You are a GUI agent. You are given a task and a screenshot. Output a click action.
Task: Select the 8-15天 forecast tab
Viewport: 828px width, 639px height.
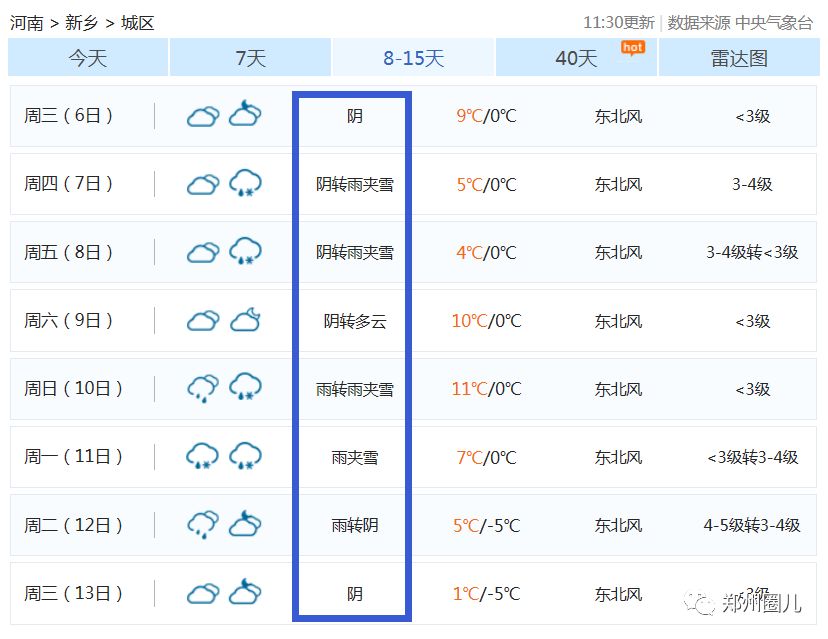pos(413,58)
